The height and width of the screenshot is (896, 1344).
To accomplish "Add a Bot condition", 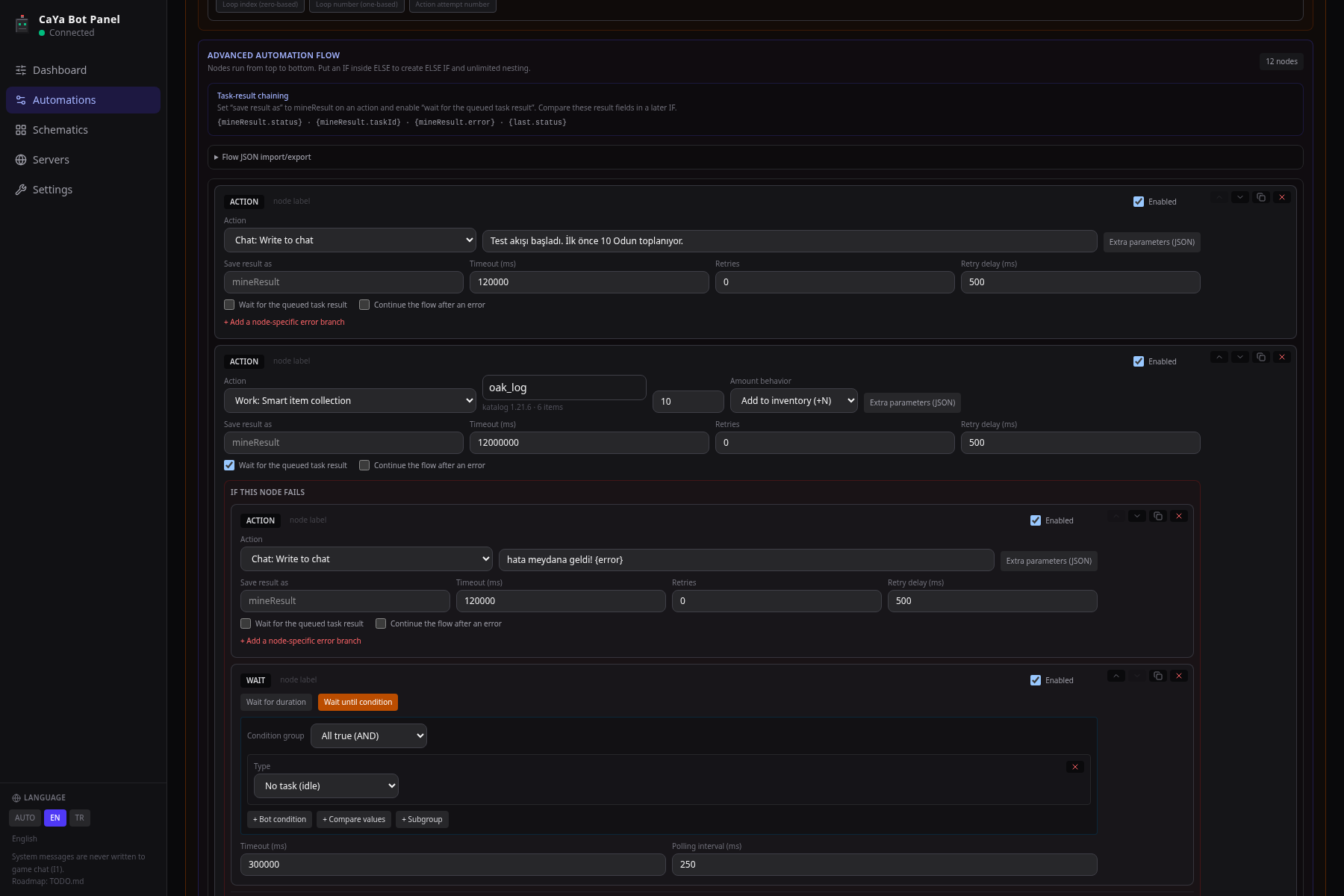I will (279, 820).
